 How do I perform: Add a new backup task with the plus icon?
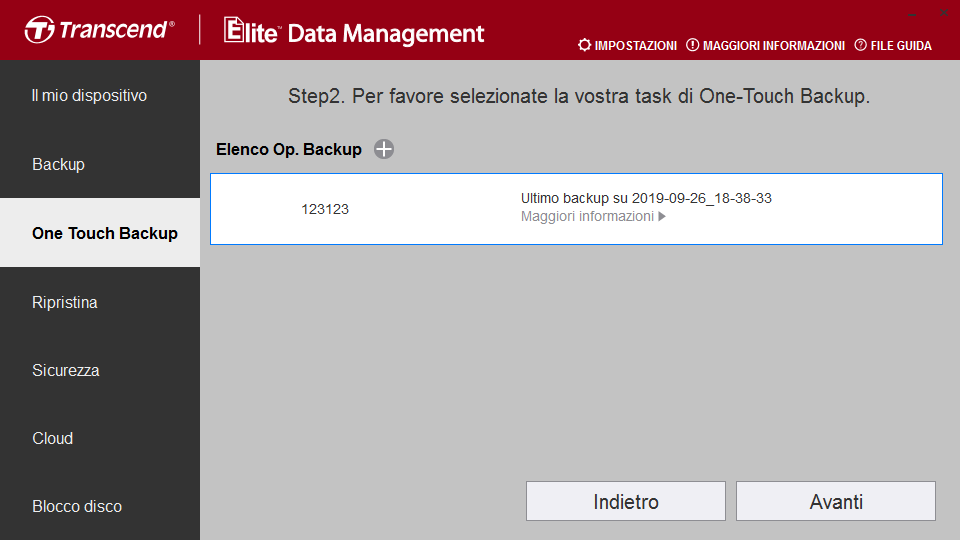384,149
